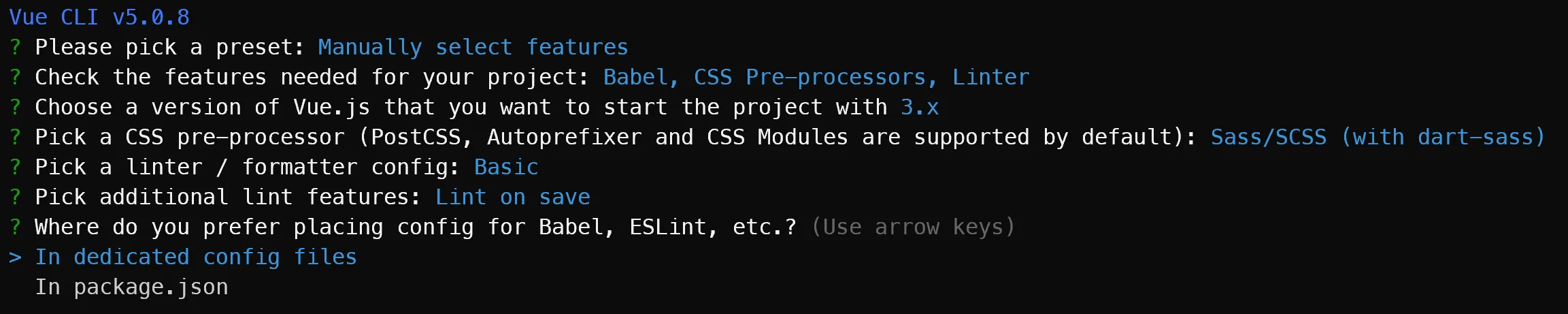The width and height of the screenshot is (1568, 314).
Task: Click the green question mark beside preset prompt
Action: click(15, 48)
